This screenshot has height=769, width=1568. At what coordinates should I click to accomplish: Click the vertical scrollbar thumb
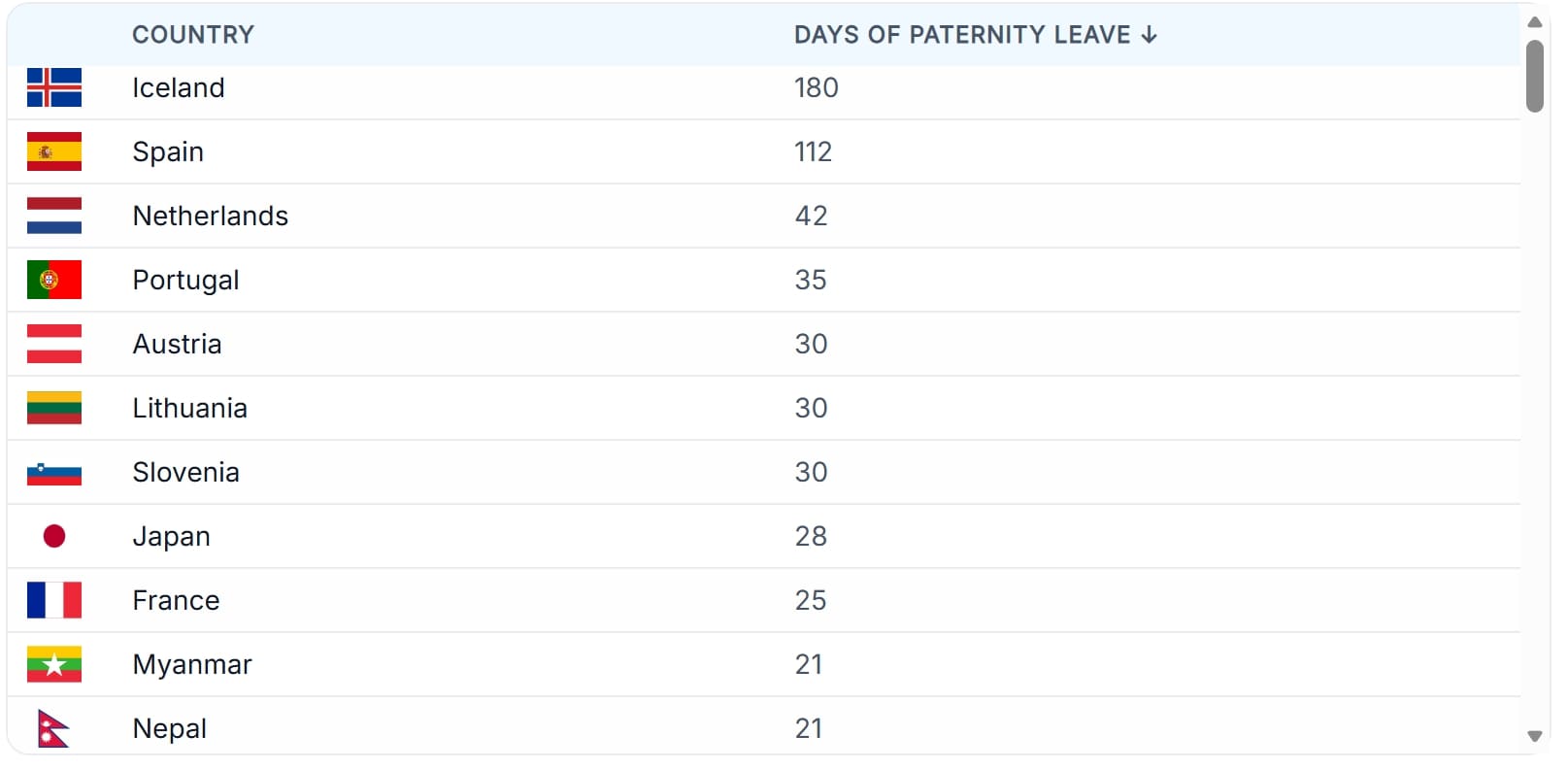pyautogui.click(x=1534, y=76)
